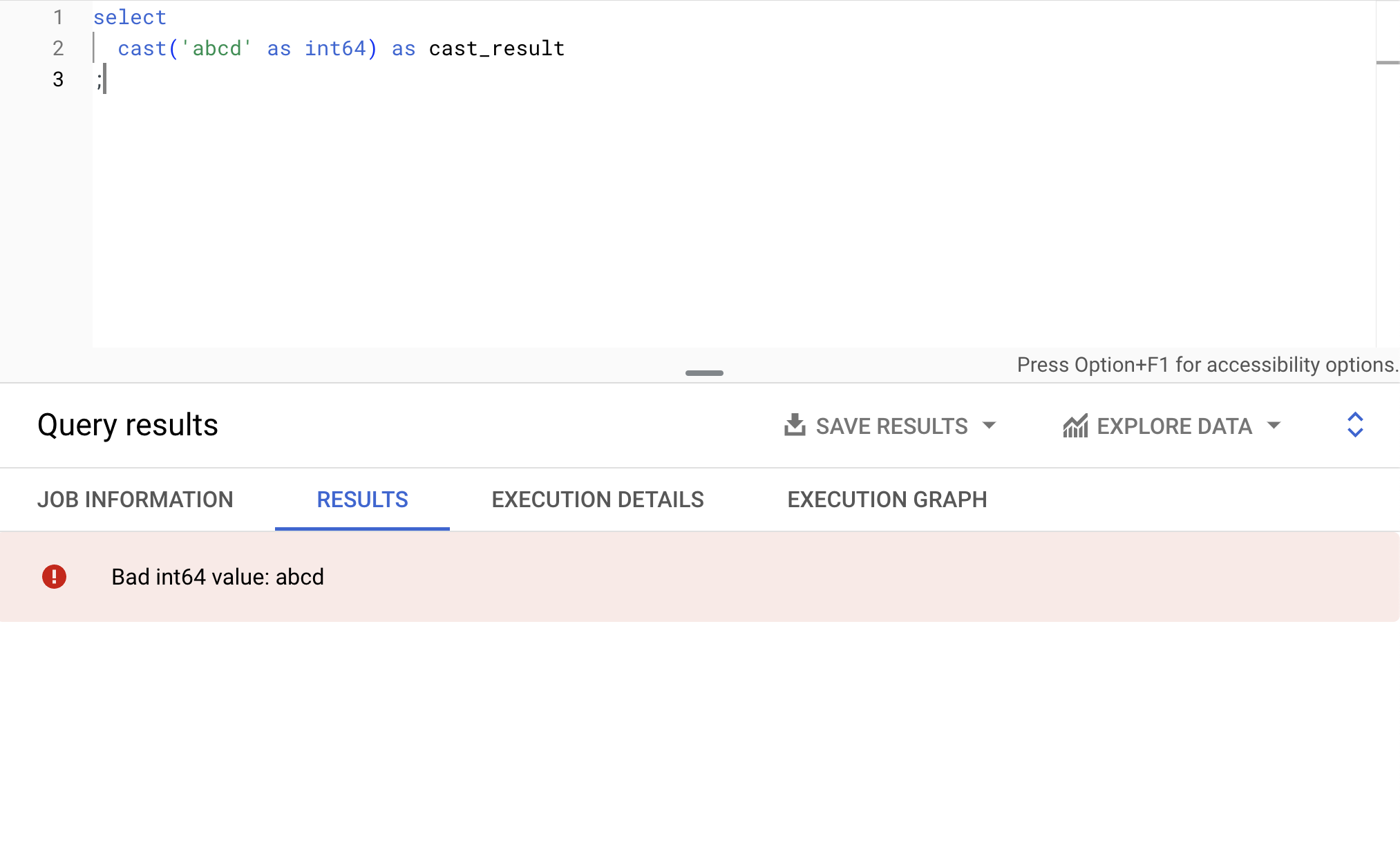Click line number 1 in the gutter
The height and width of the screenshot is (843, 1400).
[58, 17]
